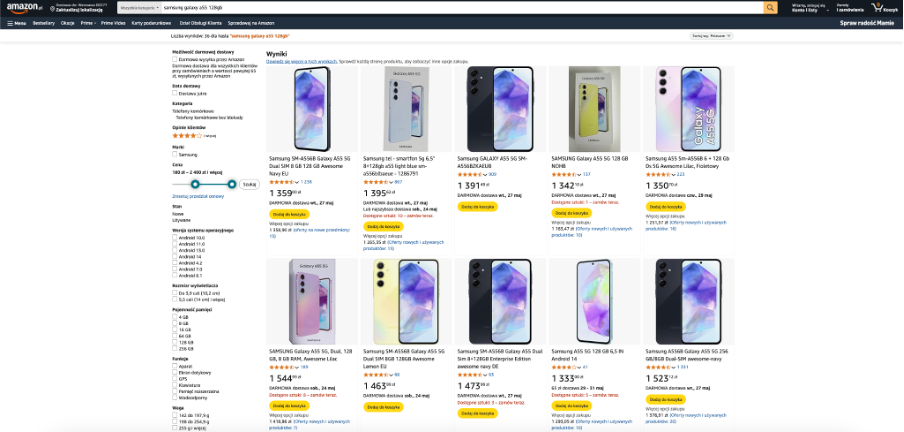Click the Szukaj price filter button
Screen dimensions: 904x432
[250, 184]
